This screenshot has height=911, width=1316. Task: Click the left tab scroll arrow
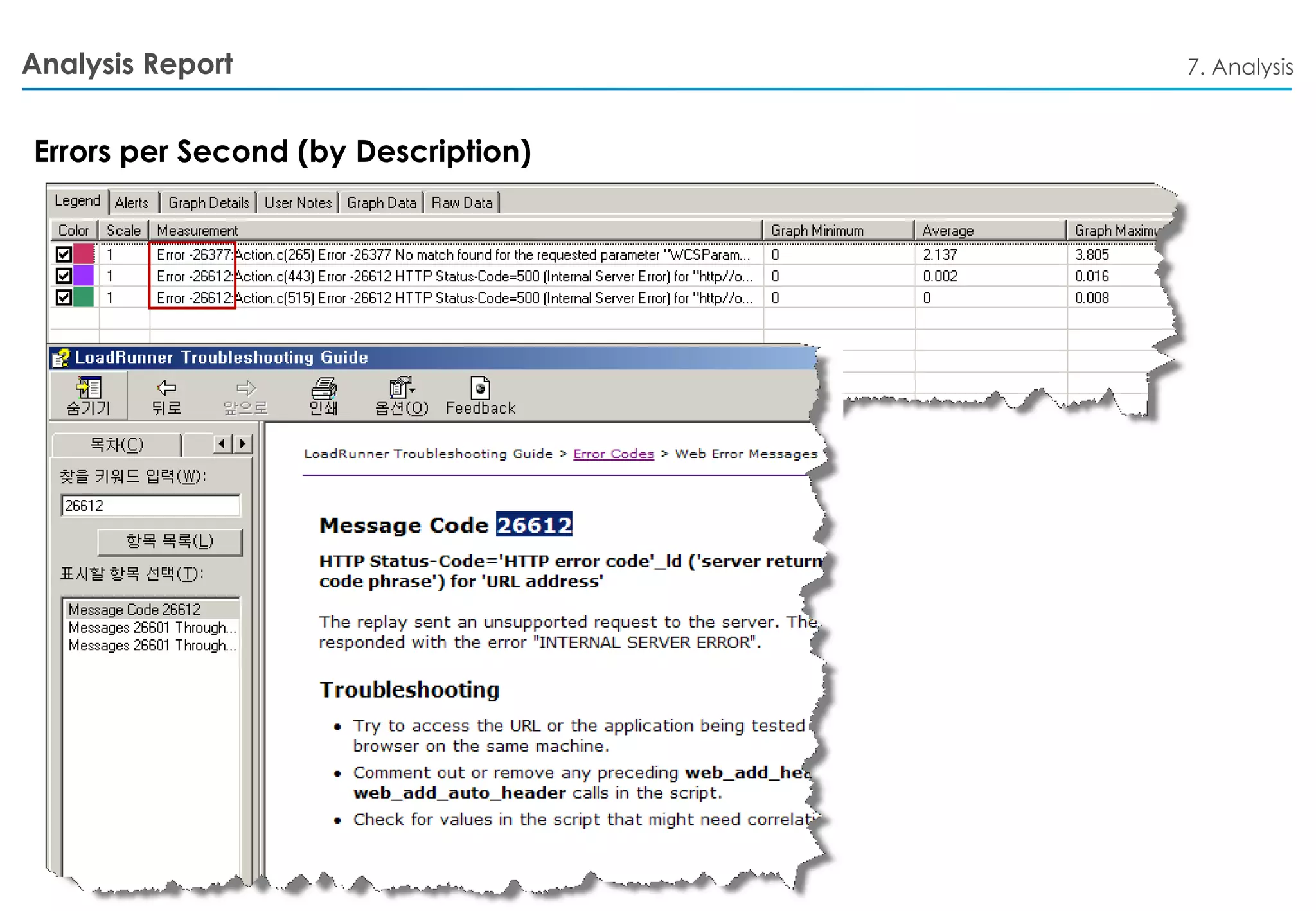(x=222, y=444)
